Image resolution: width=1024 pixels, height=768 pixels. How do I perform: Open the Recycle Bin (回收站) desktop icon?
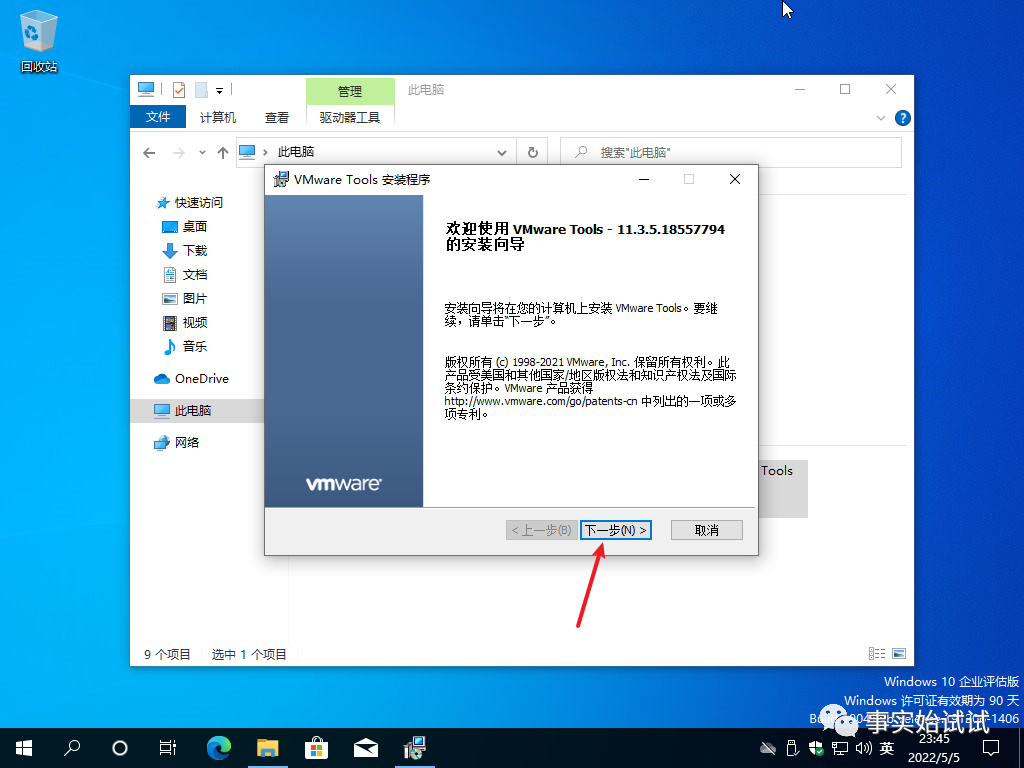(x=39, y=40)
